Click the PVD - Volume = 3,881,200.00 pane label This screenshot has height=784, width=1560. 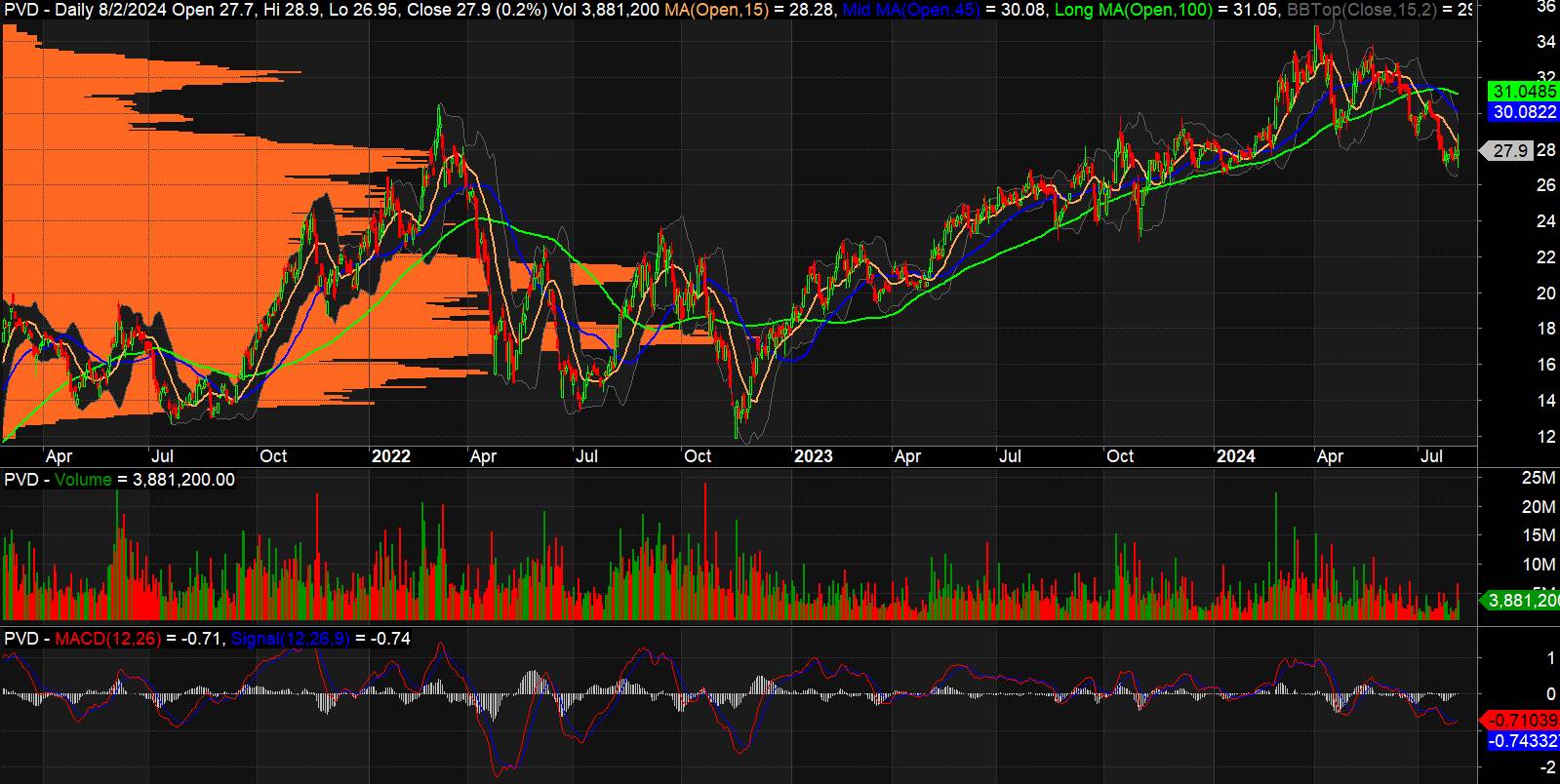[x=120, y=480]
